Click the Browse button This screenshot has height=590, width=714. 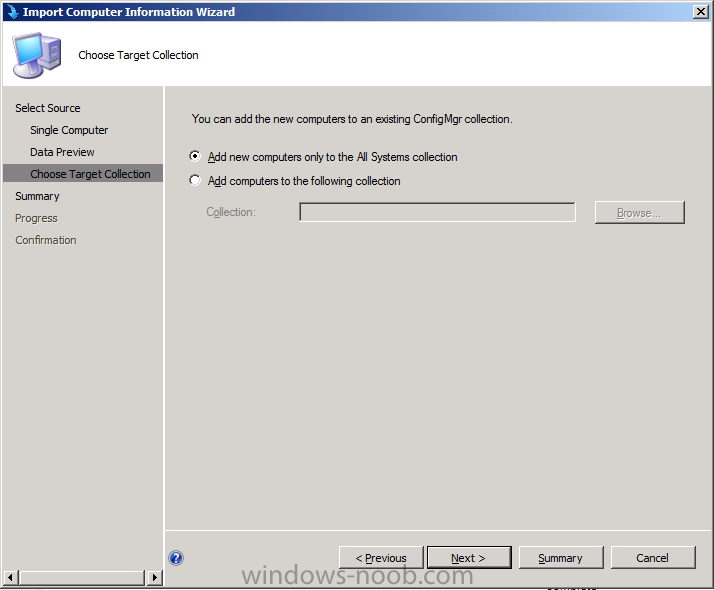[x=639, y=213]
